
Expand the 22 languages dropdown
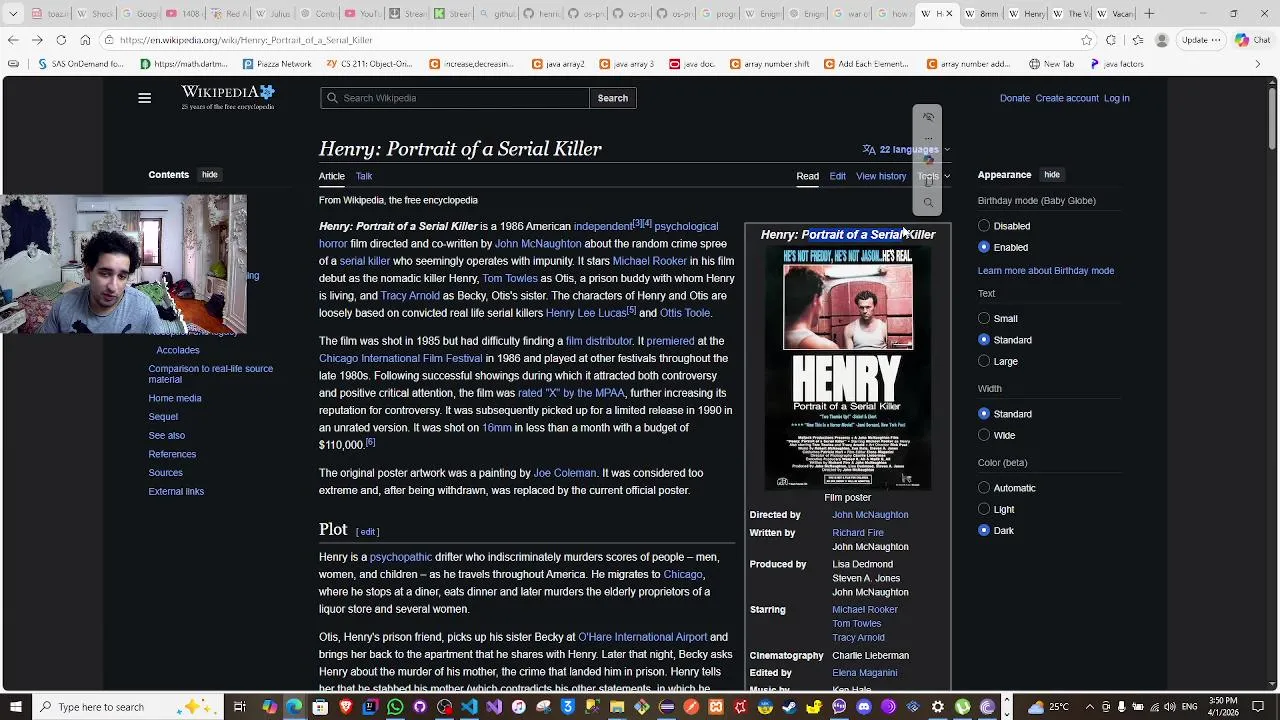click(x=906, y=149)
